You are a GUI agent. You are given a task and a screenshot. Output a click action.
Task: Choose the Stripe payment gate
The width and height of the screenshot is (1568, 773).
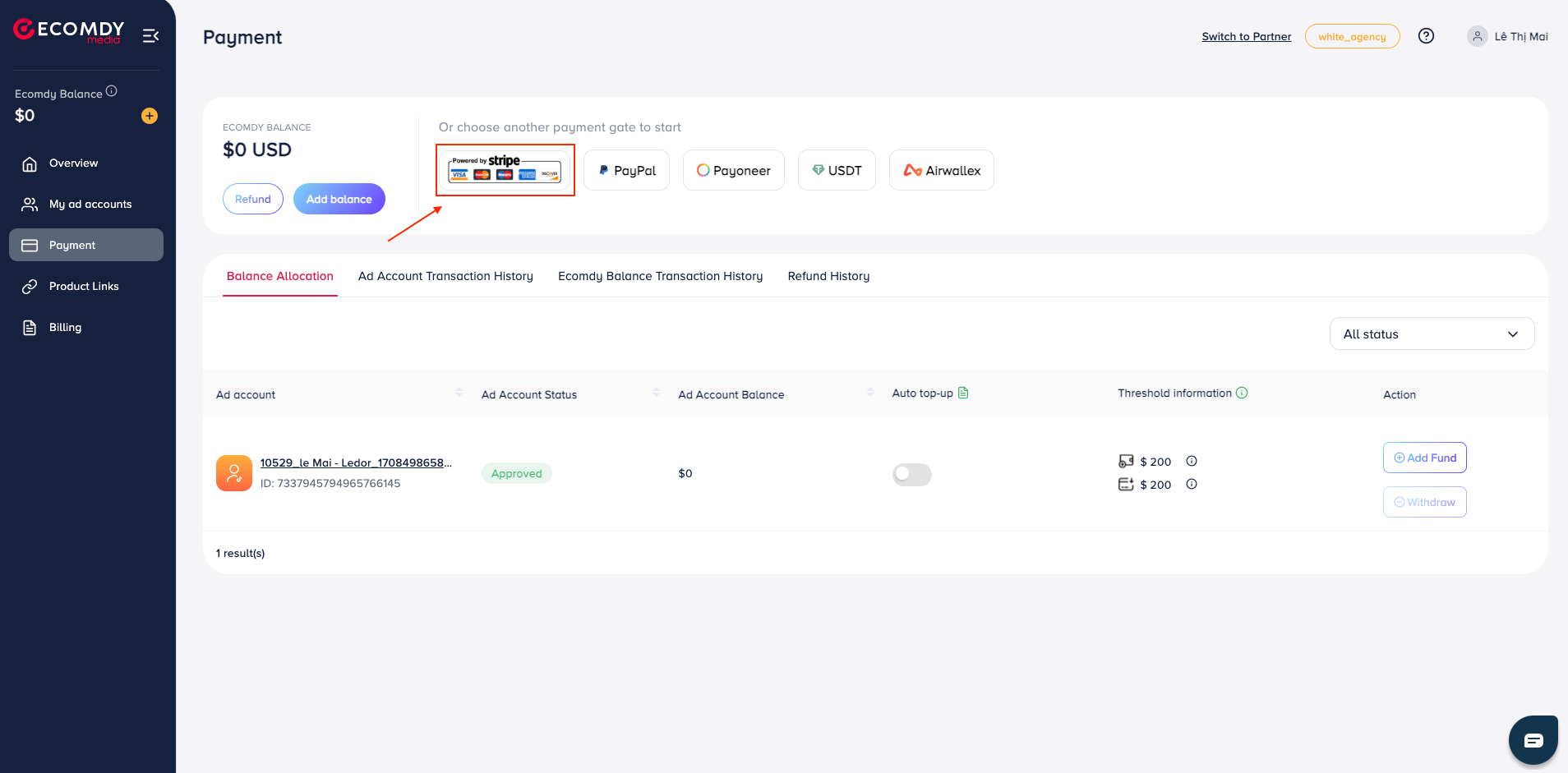pyautogui.click(x=505, y=170)
